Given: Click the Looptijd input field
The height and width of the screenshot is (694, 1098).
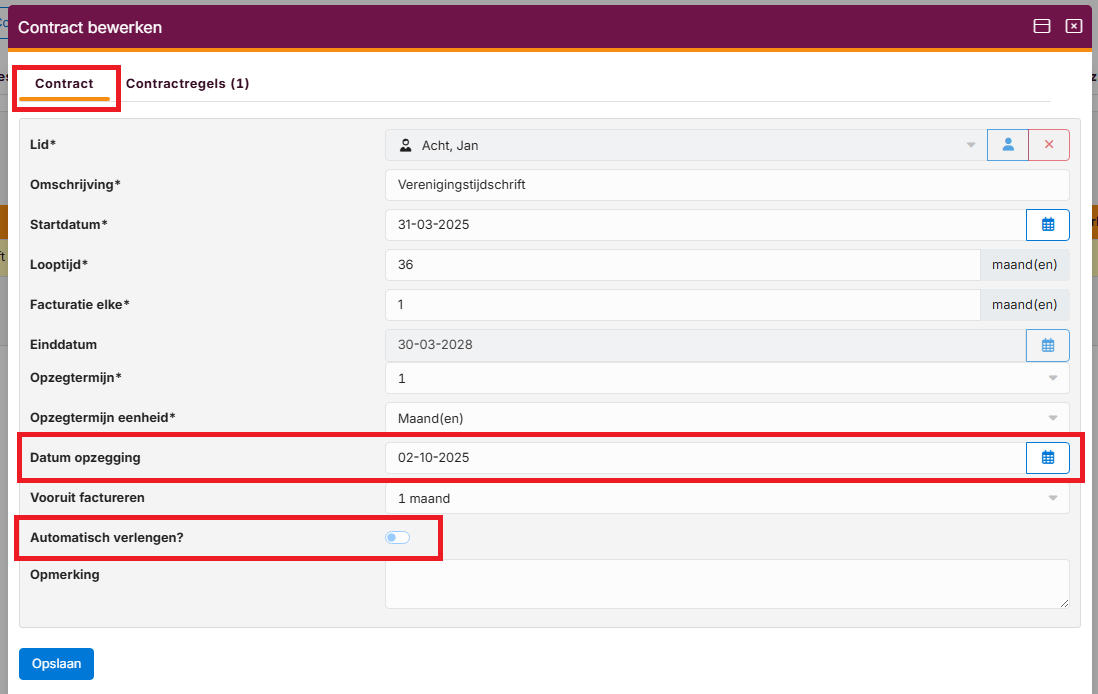Looking at the screenshot, I should tap(681, 265).
